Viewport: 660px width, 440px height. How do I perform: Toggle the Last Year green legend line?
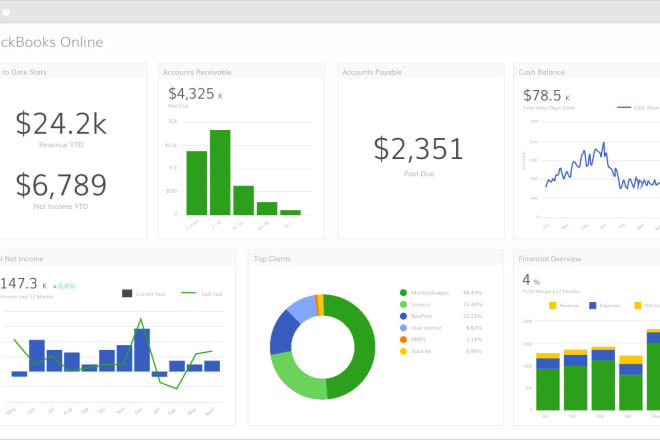point(189,293)
